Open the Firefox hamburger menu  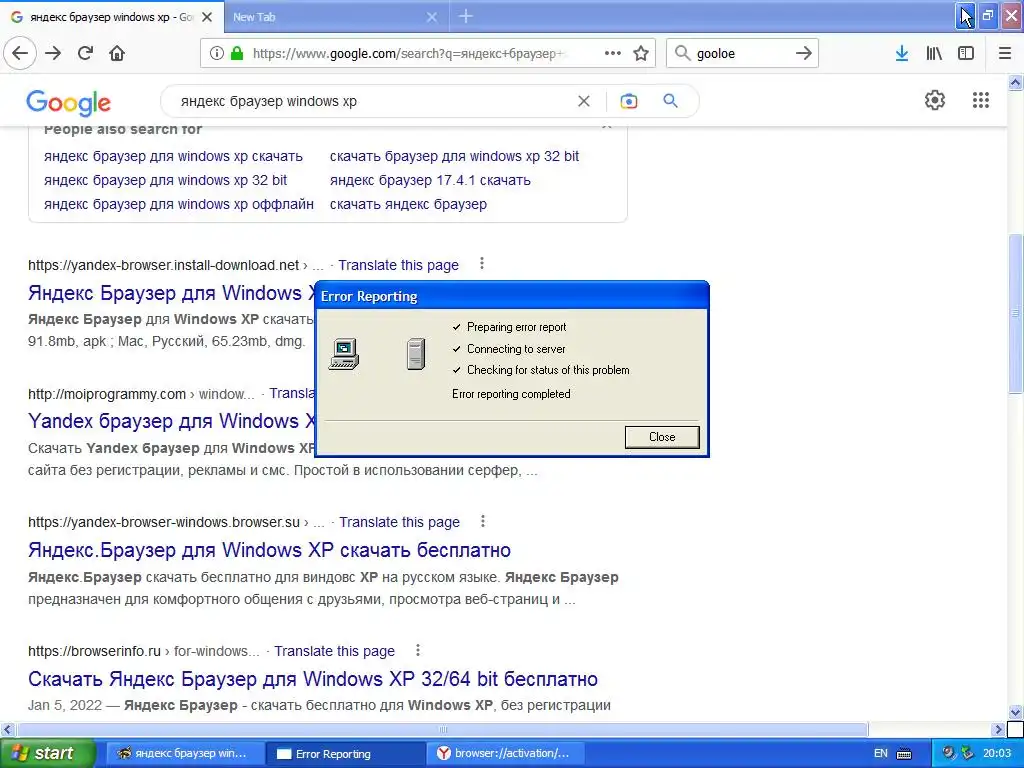pyautogui.click(x=1005, y=53)
